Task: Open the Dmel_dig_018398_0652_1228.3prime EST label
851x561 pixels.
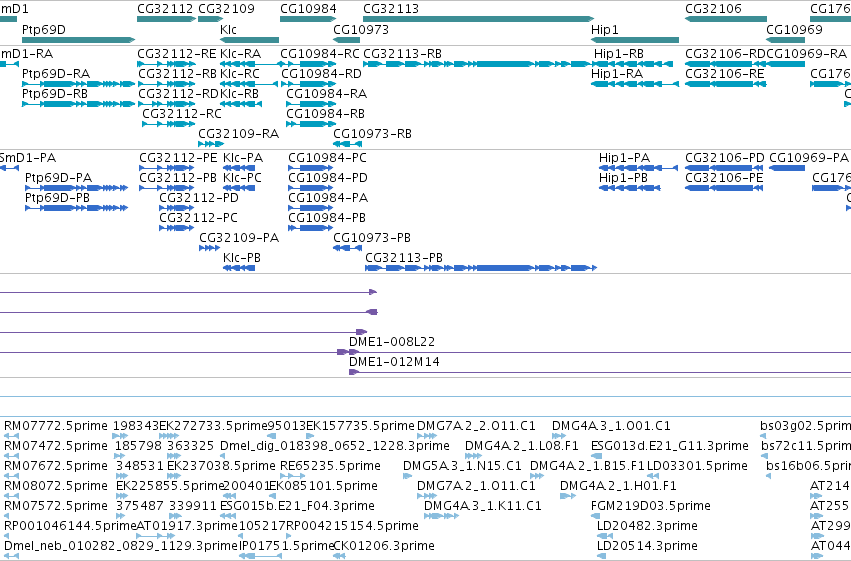Action: 335,446
